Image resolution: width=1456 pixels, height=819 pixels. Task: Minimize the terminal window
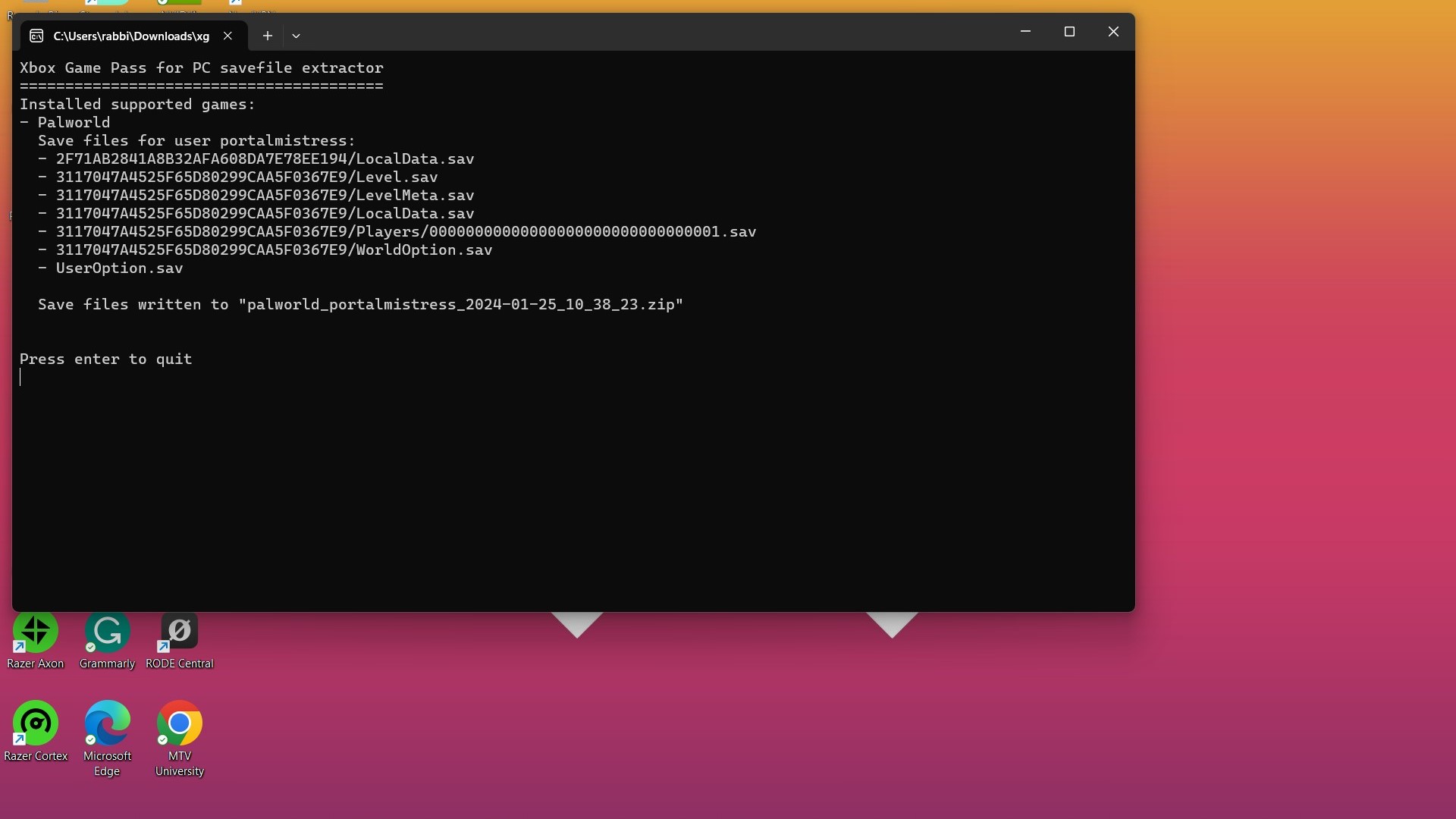tap(1025, 31)
